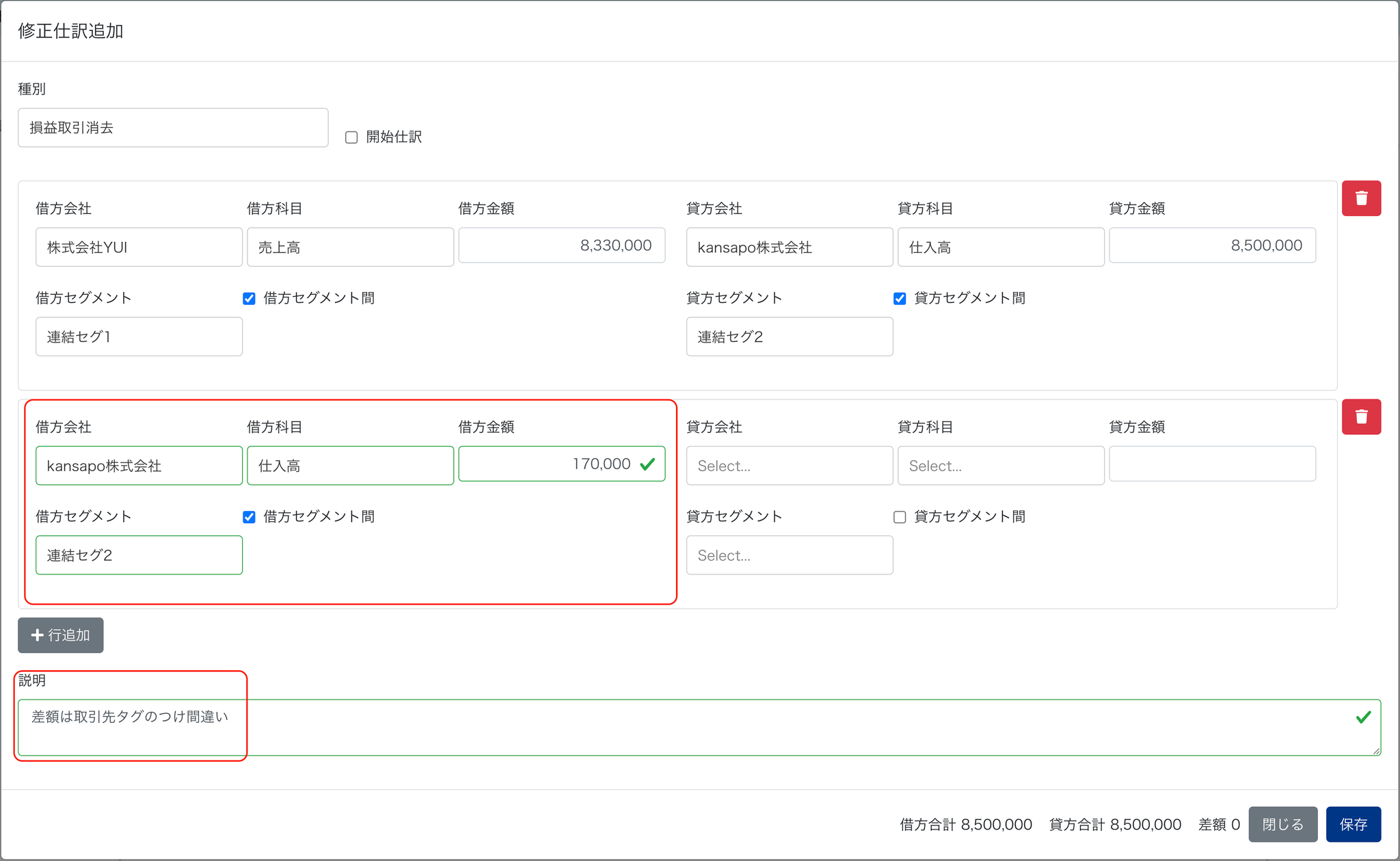1400x861 pixels.
Task: Enable second row 貸方セグメント間 checkbox
Action: (x=900, y=517)
